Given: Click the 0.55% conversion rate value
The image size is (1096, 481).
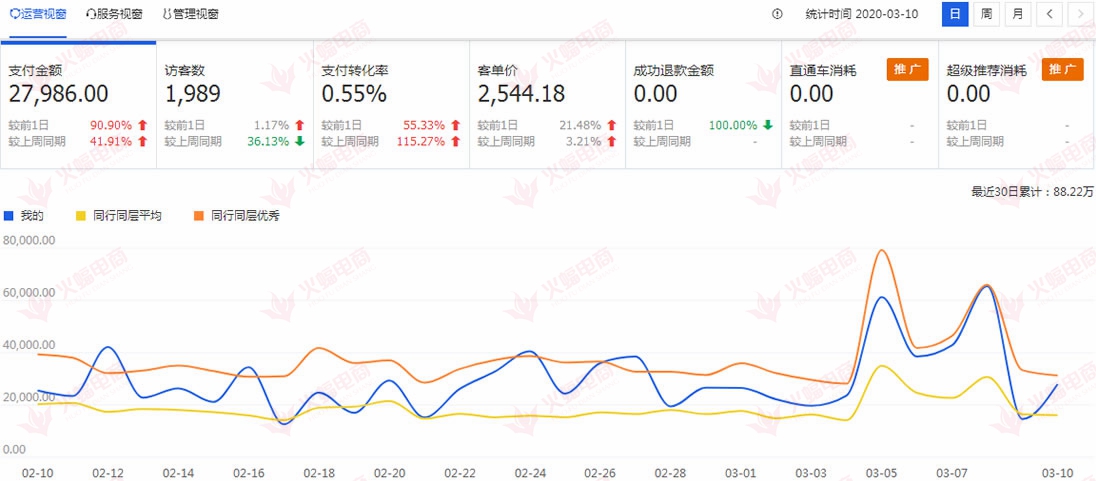Looking at the screenshot, I should 354,94.
